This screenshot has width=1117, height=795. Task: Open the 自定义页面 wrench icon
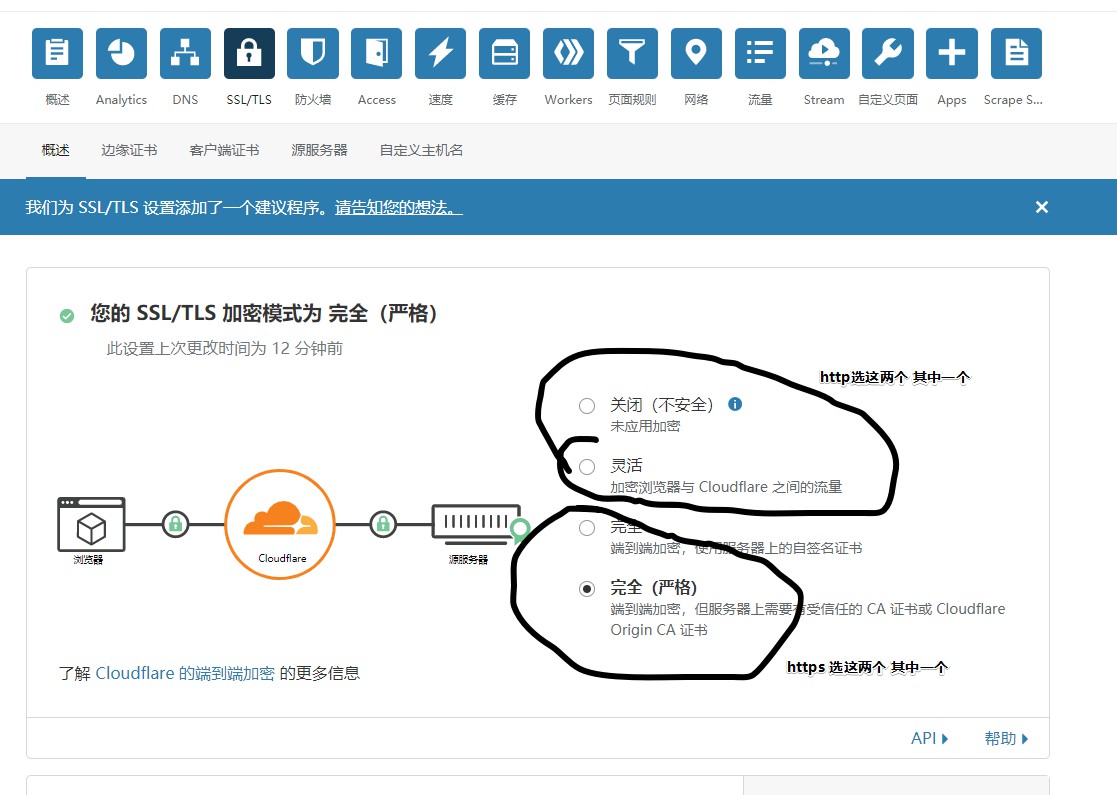[888, 53]
